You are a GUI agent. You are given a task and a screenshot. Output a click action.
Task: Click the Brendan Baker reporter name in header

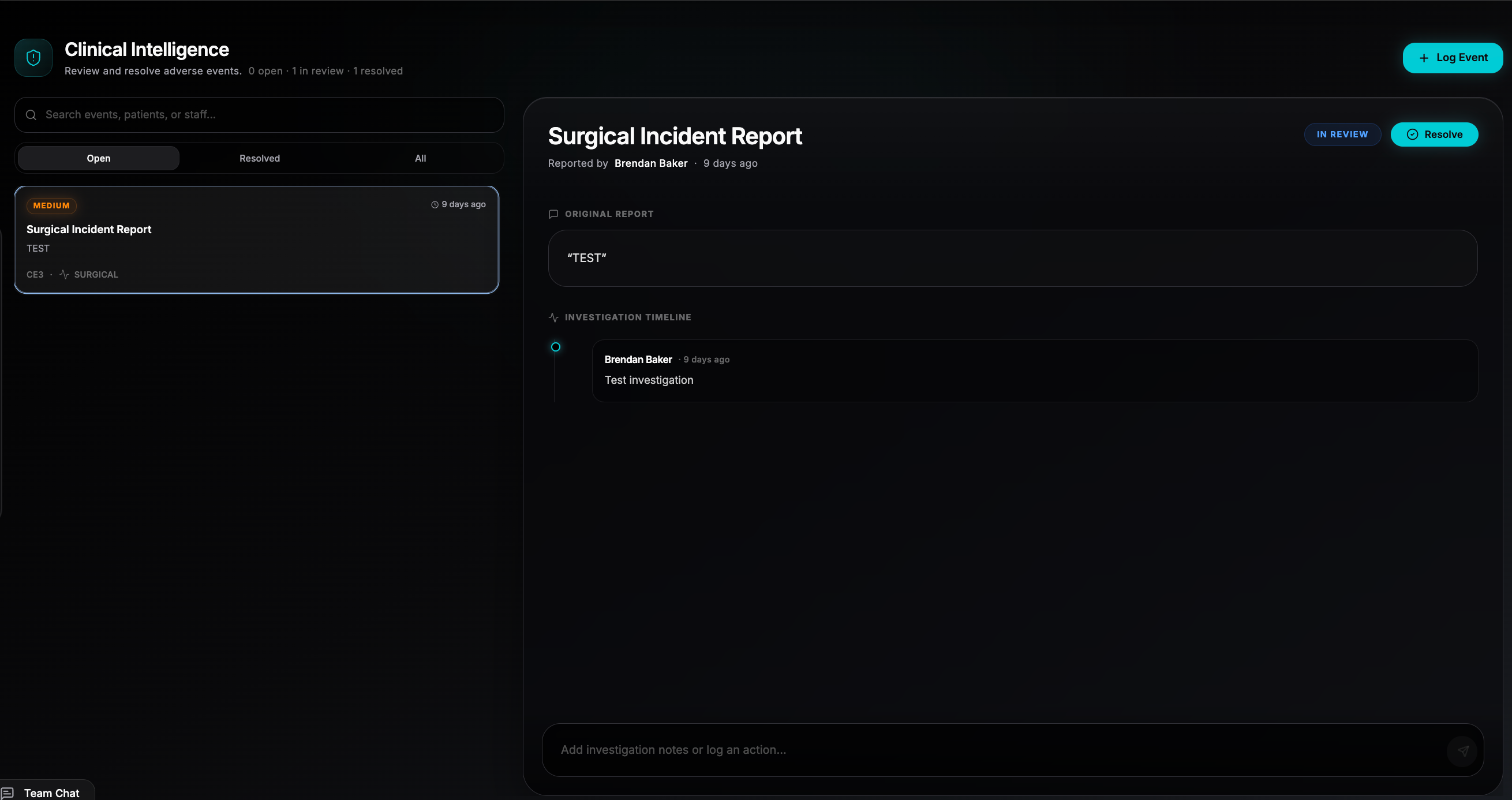[651, 163]
